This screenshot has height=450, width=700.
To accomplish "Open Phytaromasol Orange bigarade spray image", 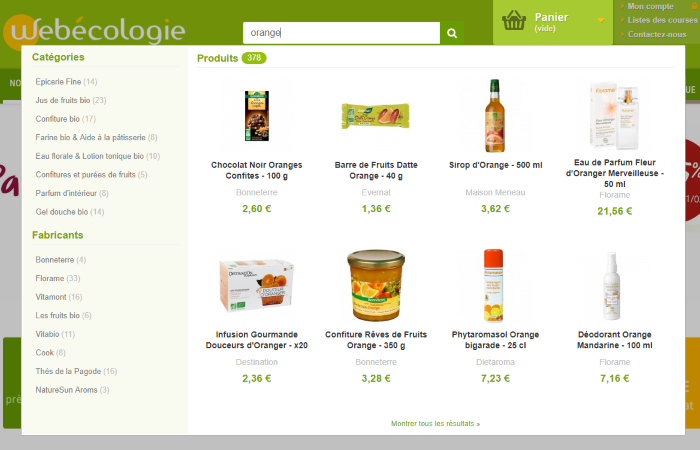I will coord(494,286).
